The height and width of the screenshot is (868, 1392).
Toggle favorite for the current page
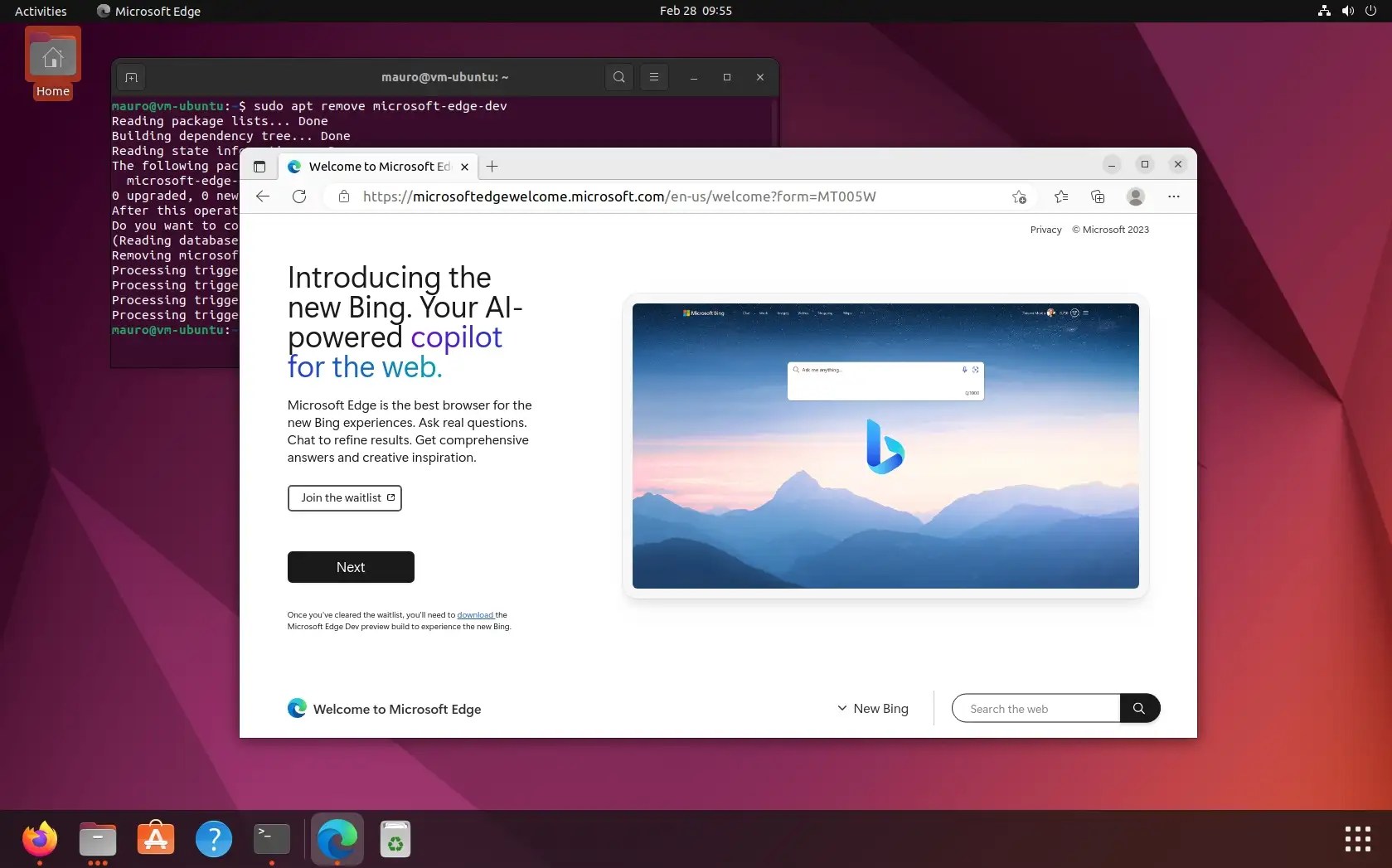click(x=1018, y=197)
